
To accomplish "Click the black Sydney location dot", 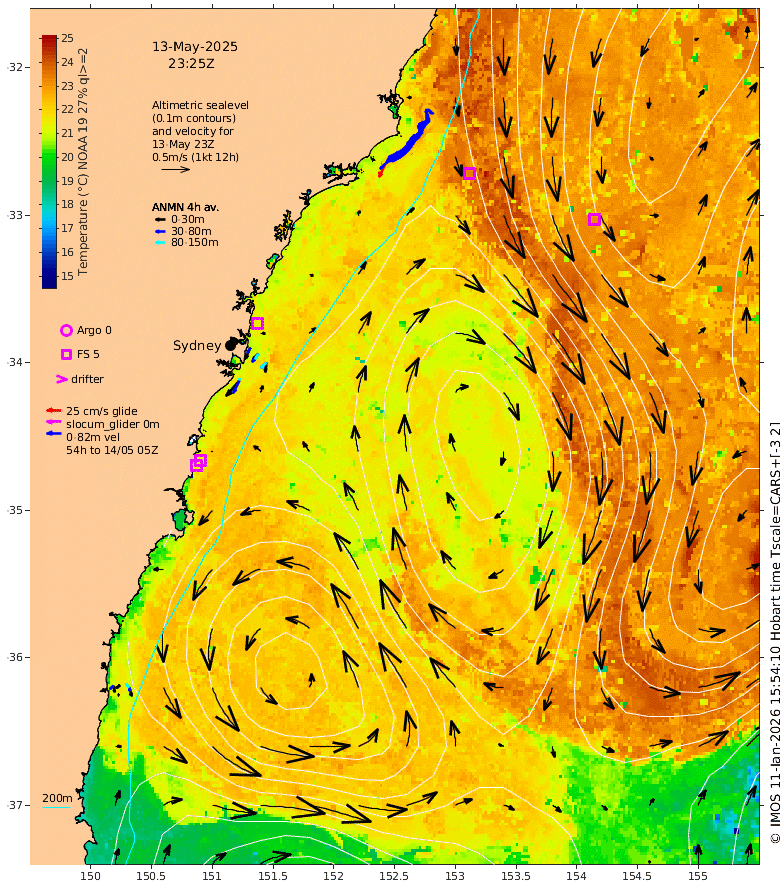I will 230,345.
